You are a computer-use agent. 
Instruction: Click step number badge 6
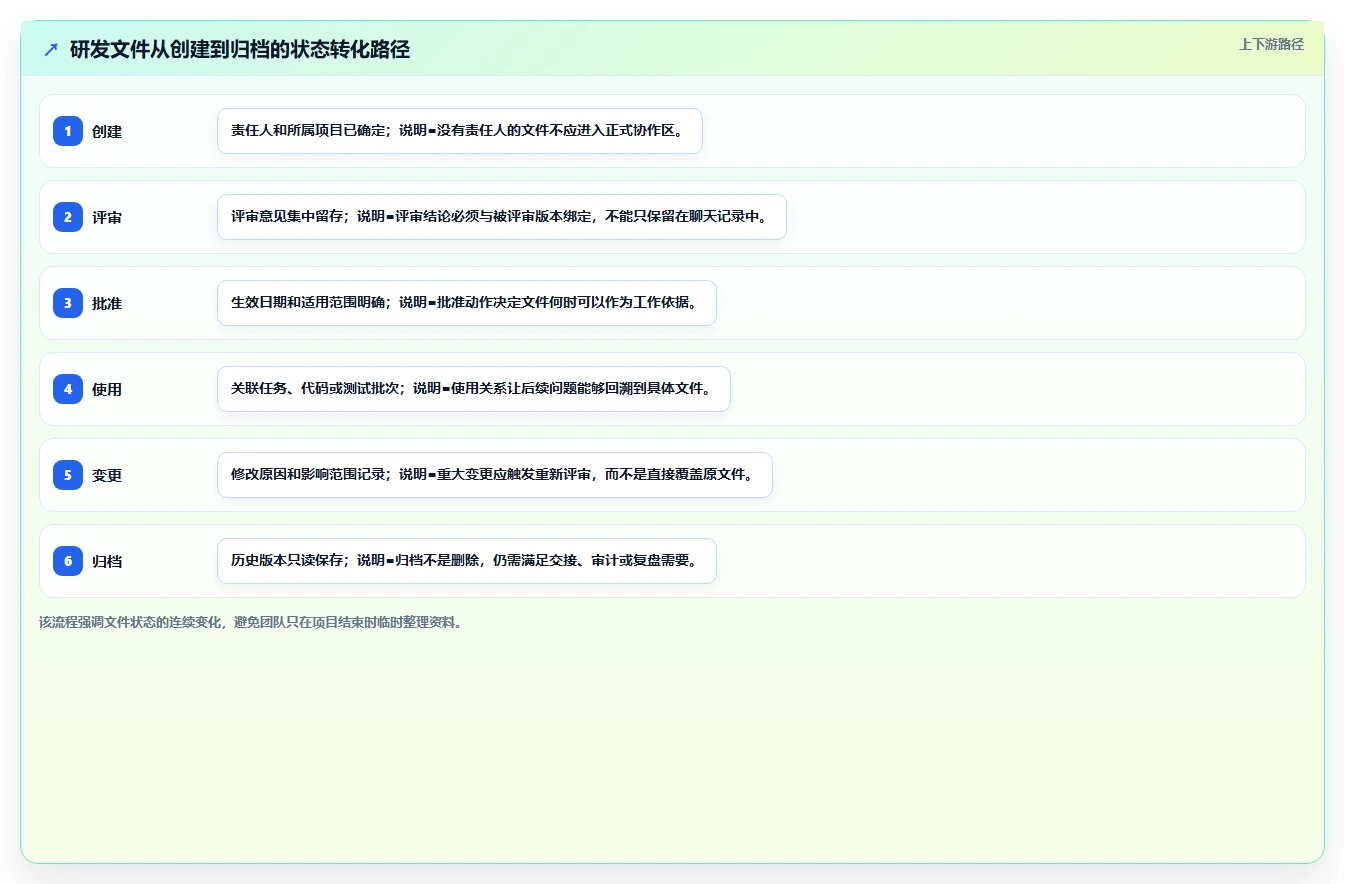point(68,561)
